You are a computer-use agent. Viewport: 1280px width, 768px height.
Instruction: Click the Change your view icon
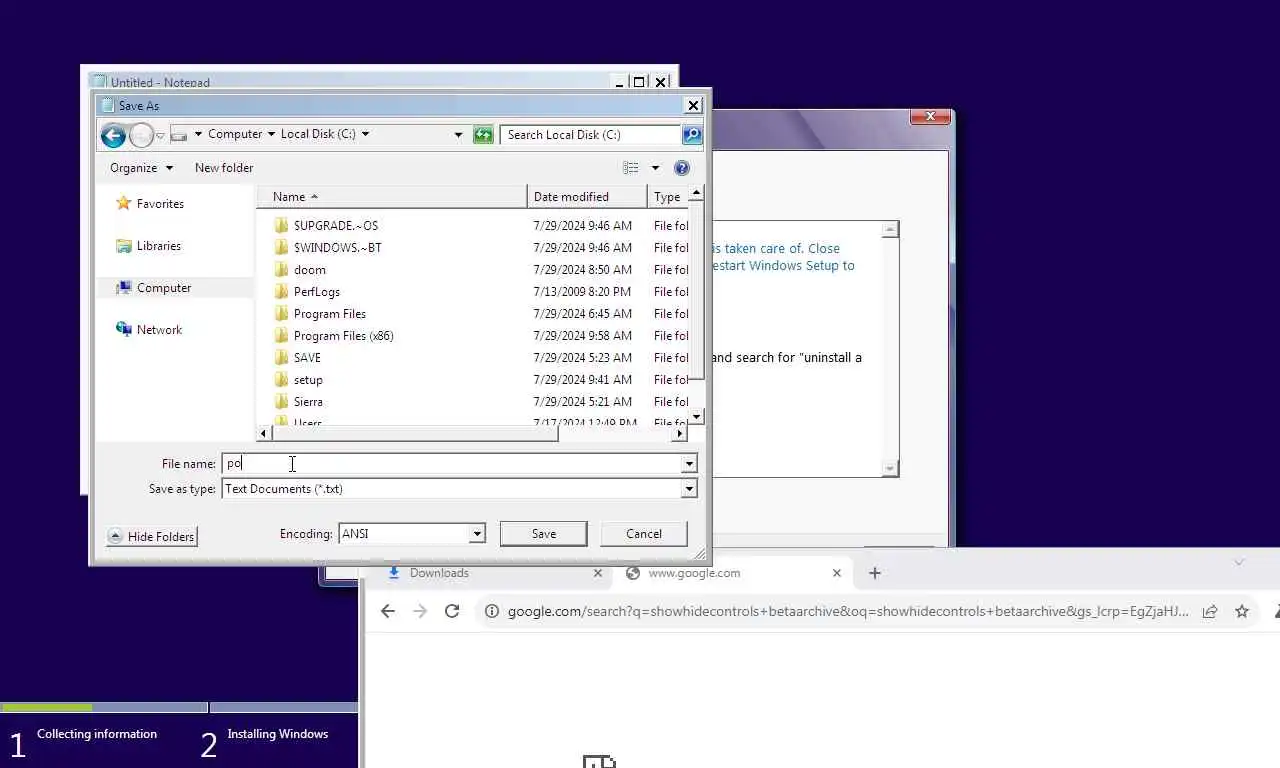[x=631, y=168]
